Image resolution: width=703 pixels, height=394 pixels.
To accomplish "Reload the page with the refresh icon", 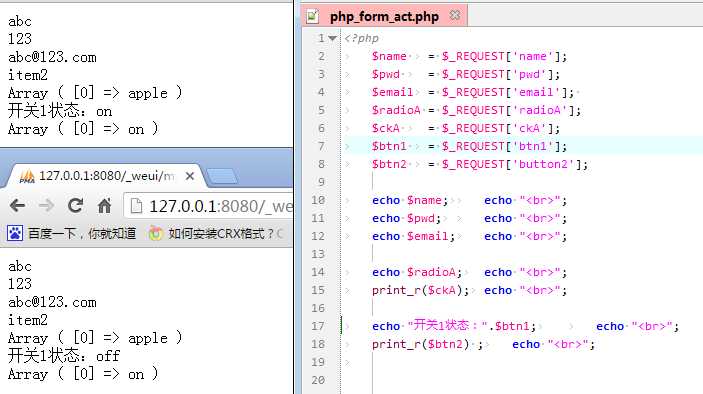I will click(x=75, y=205).
